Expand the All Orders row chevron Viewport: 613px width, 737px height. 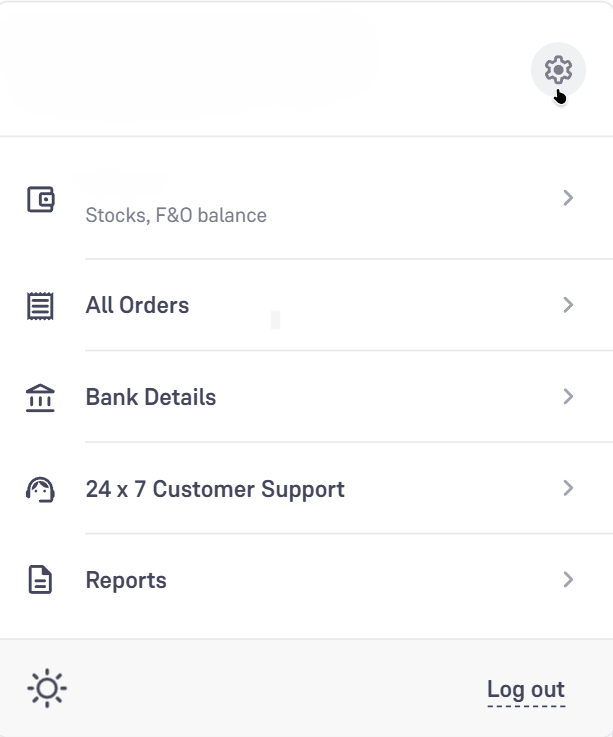[568, 305]
